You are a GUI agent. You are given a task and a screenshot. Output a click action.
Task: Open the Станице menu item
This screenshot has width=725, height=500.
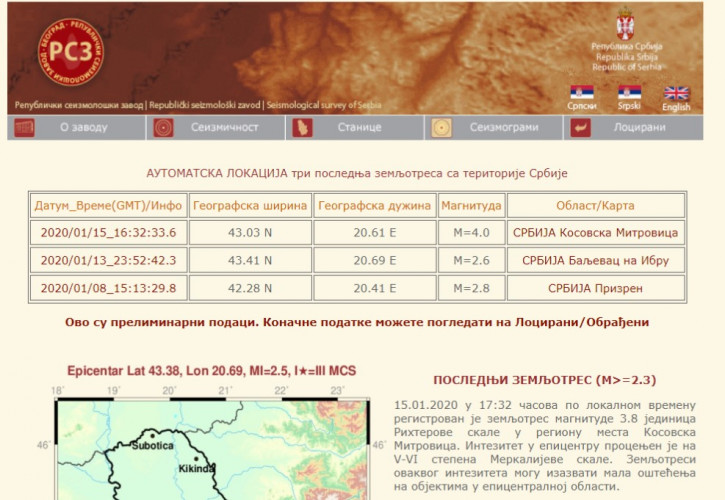point(359,127)
